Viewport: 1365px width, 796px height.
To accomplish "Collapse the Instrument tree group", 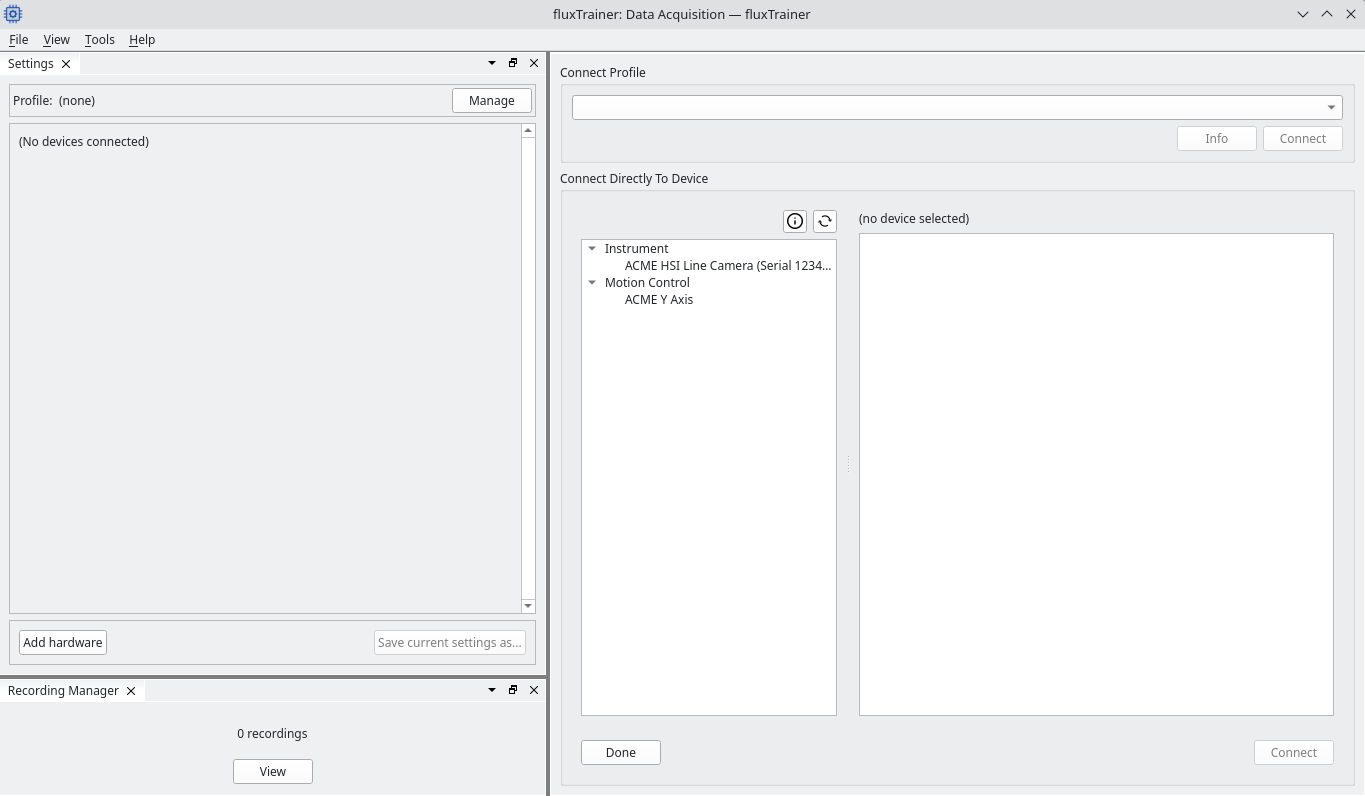I will click(x=592, y=249).
